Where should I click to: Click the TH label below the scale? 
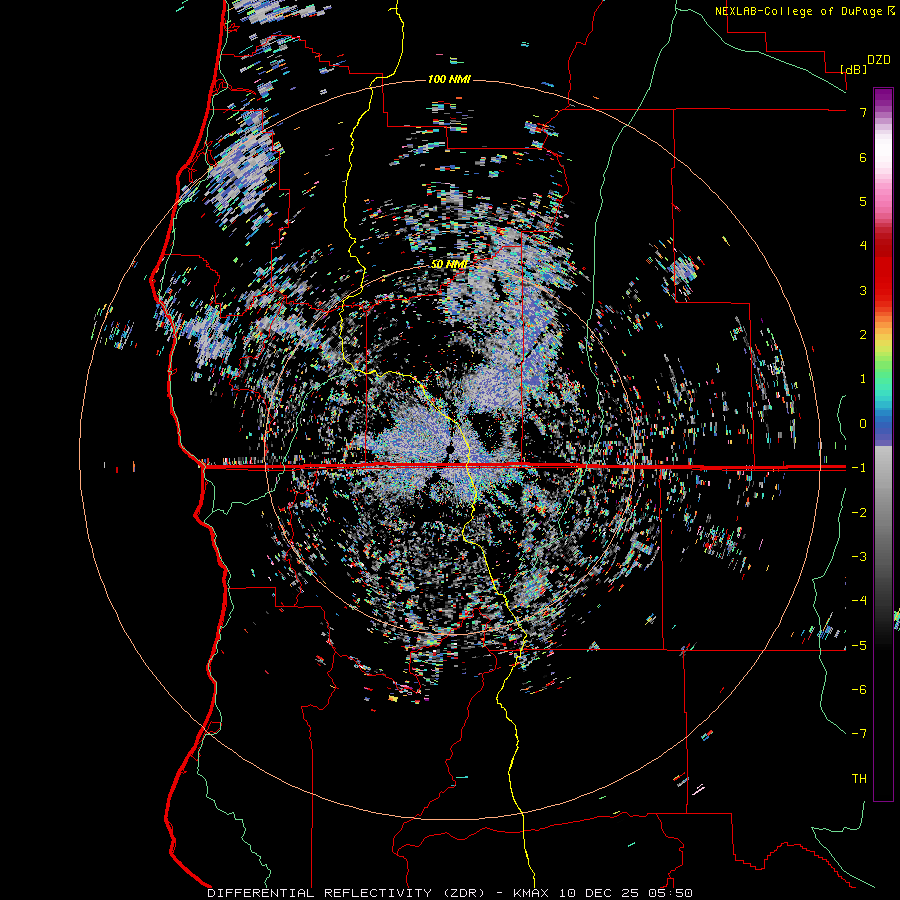[x=859, y=779]
